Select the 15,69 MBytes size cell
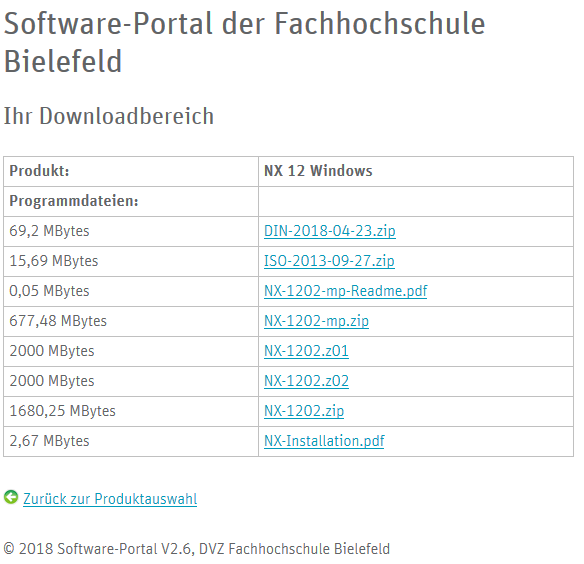This screenshot has width=584, height=564. click(x=131, y=261)
